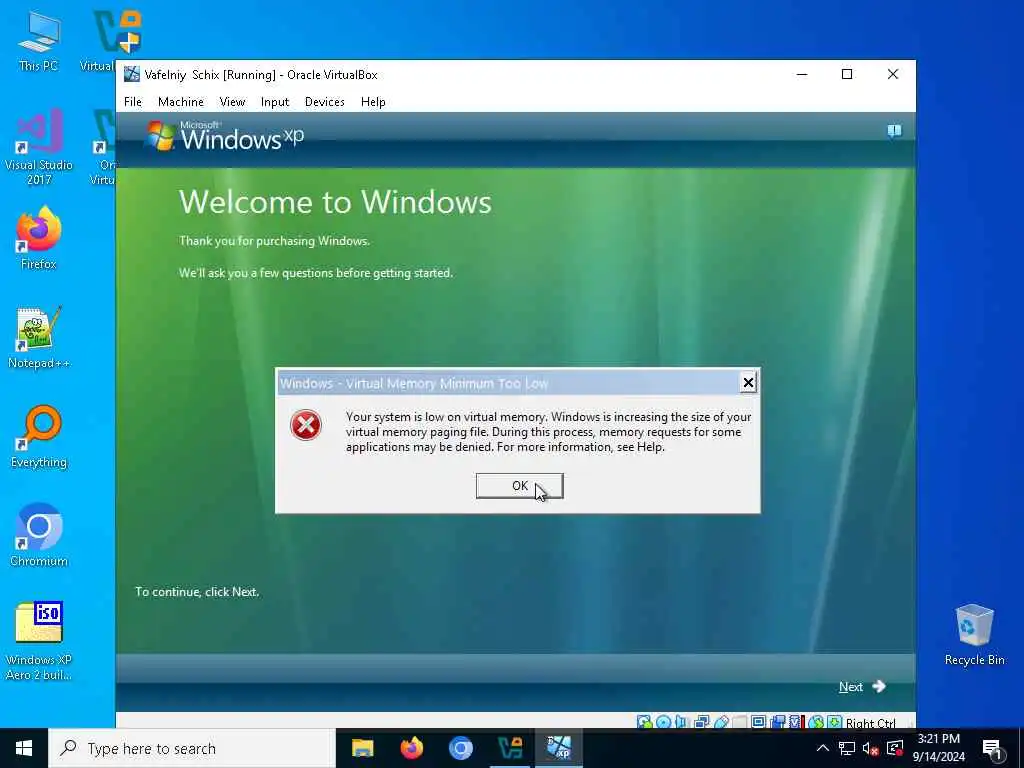1024x768 pixels.
Task: Click the green Next arrow icon
Action: click(x=879, y=686)
